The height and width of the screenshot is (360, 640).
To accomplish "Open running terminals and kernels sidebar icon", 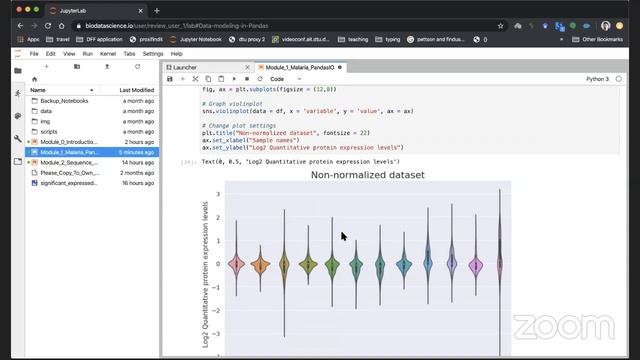I will [18, 93].
